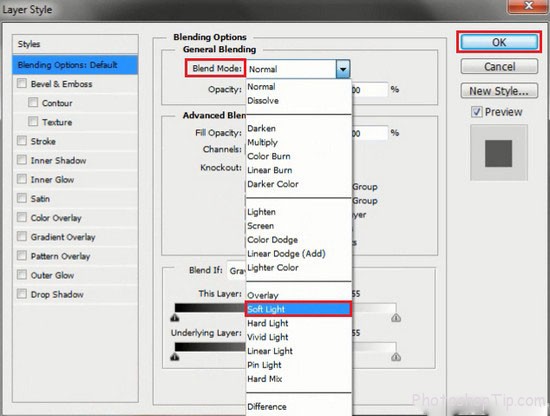Choose Soft Light from blend mode list
The image size is (550, 416).
pos(298,309)
